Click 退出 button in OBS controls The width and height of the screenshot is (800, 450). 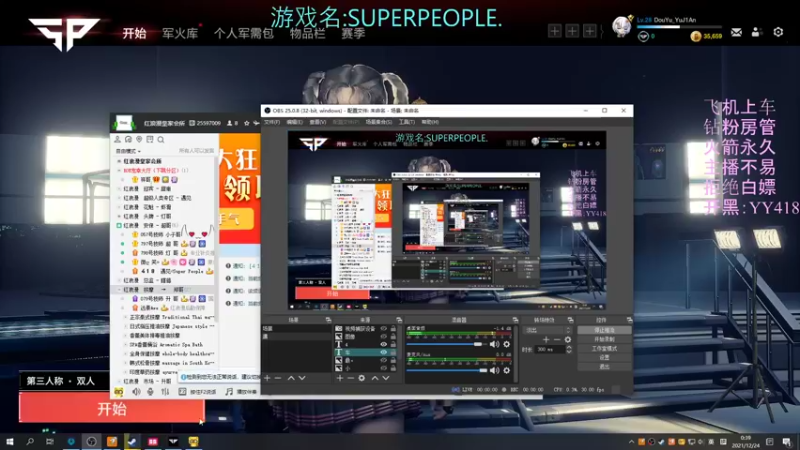coord(604,367)
